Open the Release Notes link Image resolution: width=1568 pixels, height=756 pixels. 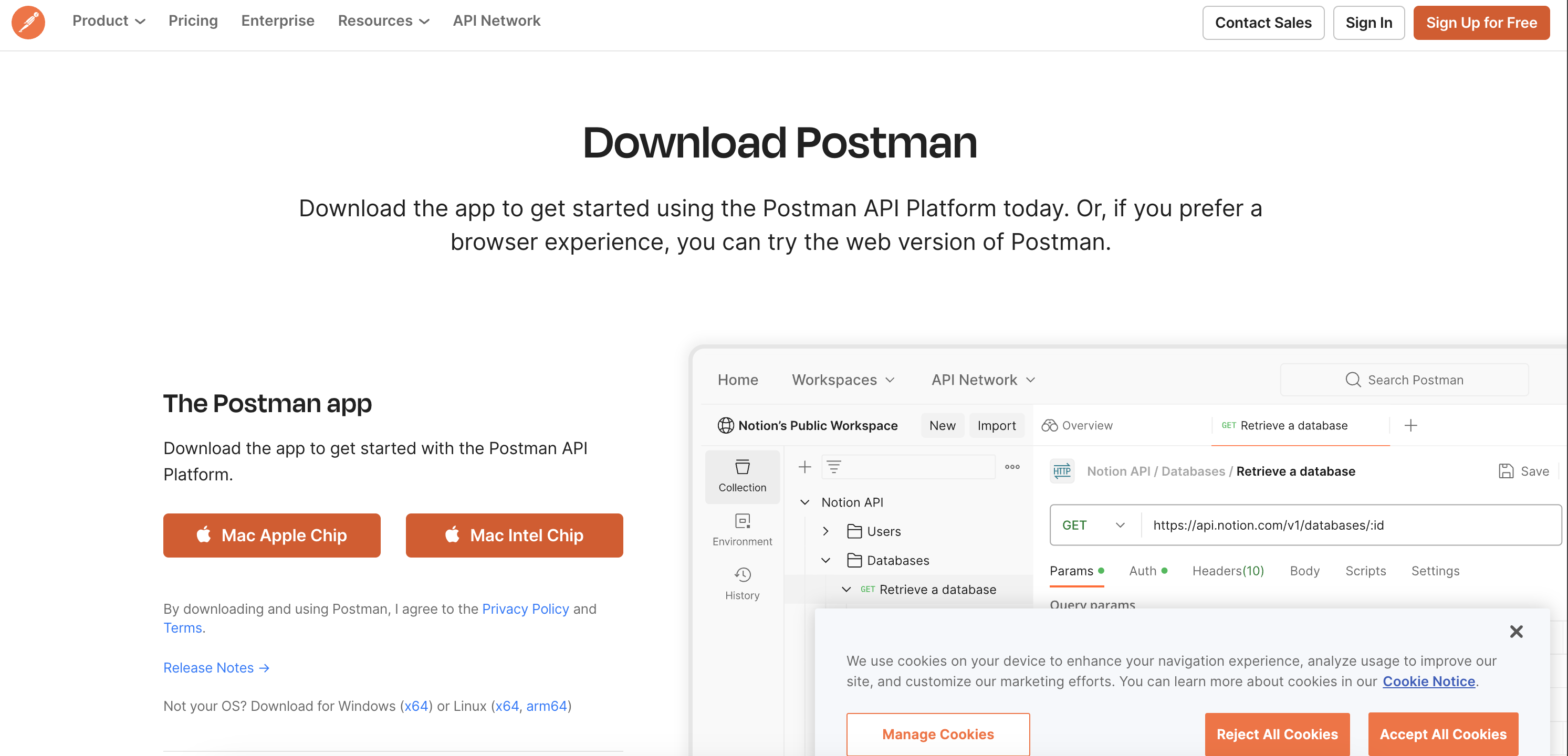coord(216,668)
